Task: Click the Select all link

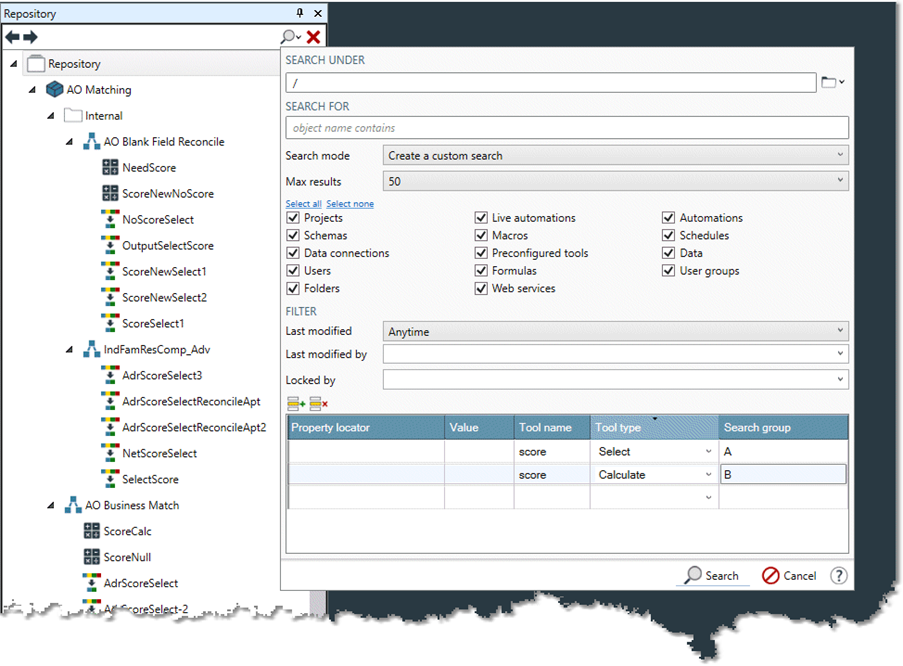Action: pyautogui.click(x=303, y=204)
